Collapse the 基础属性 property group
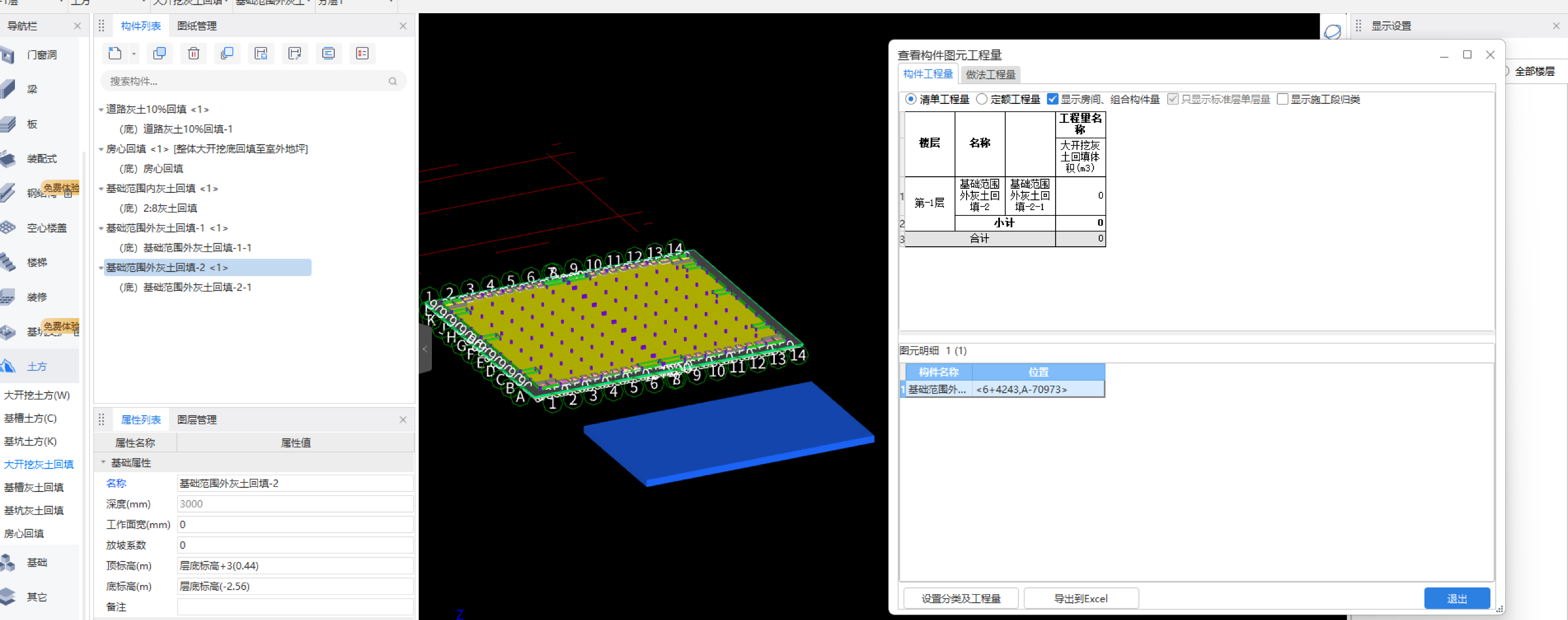The width and height of the screenshot is (1568, 620). [103, 462]
